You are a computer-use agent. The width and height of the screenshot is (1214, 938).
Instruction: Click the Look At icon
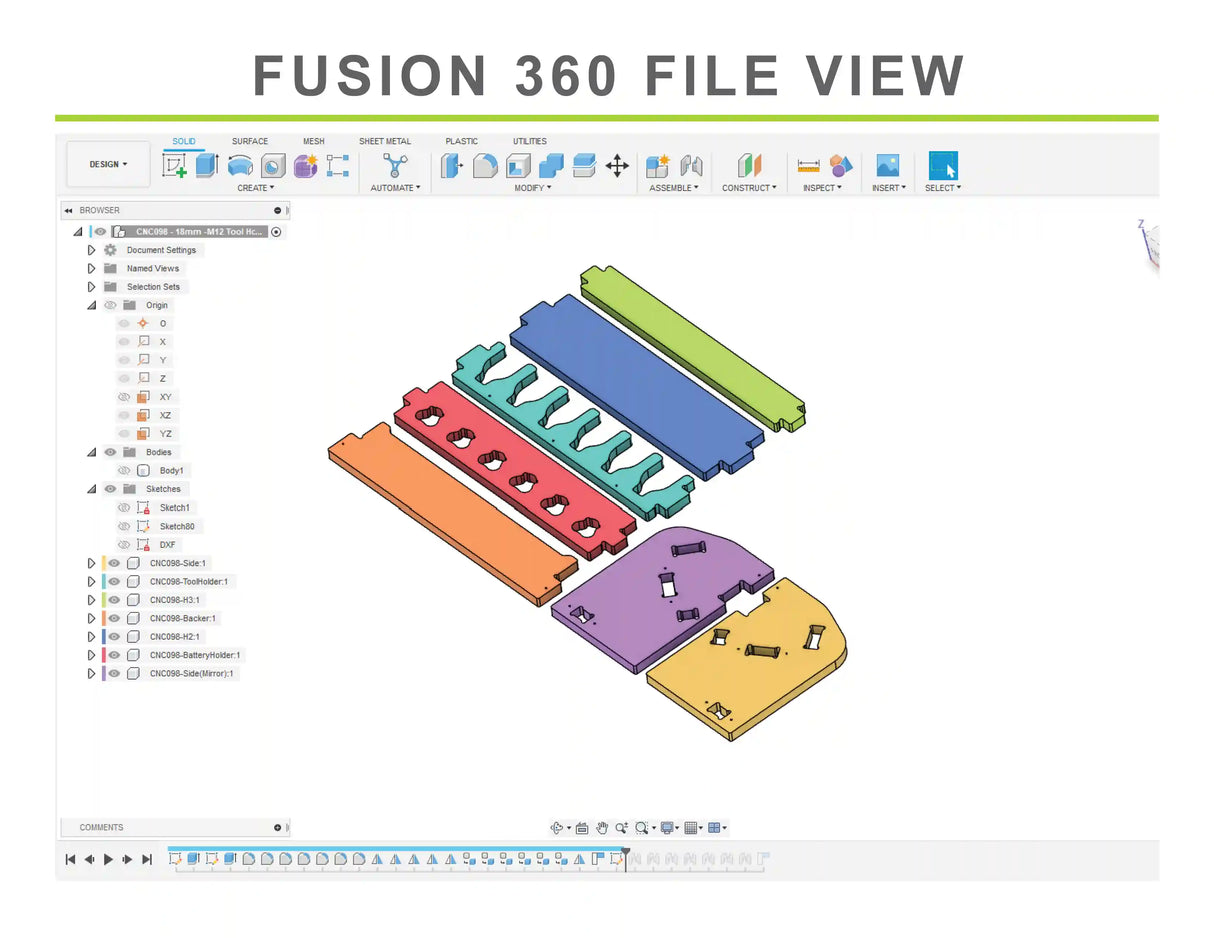582,828
